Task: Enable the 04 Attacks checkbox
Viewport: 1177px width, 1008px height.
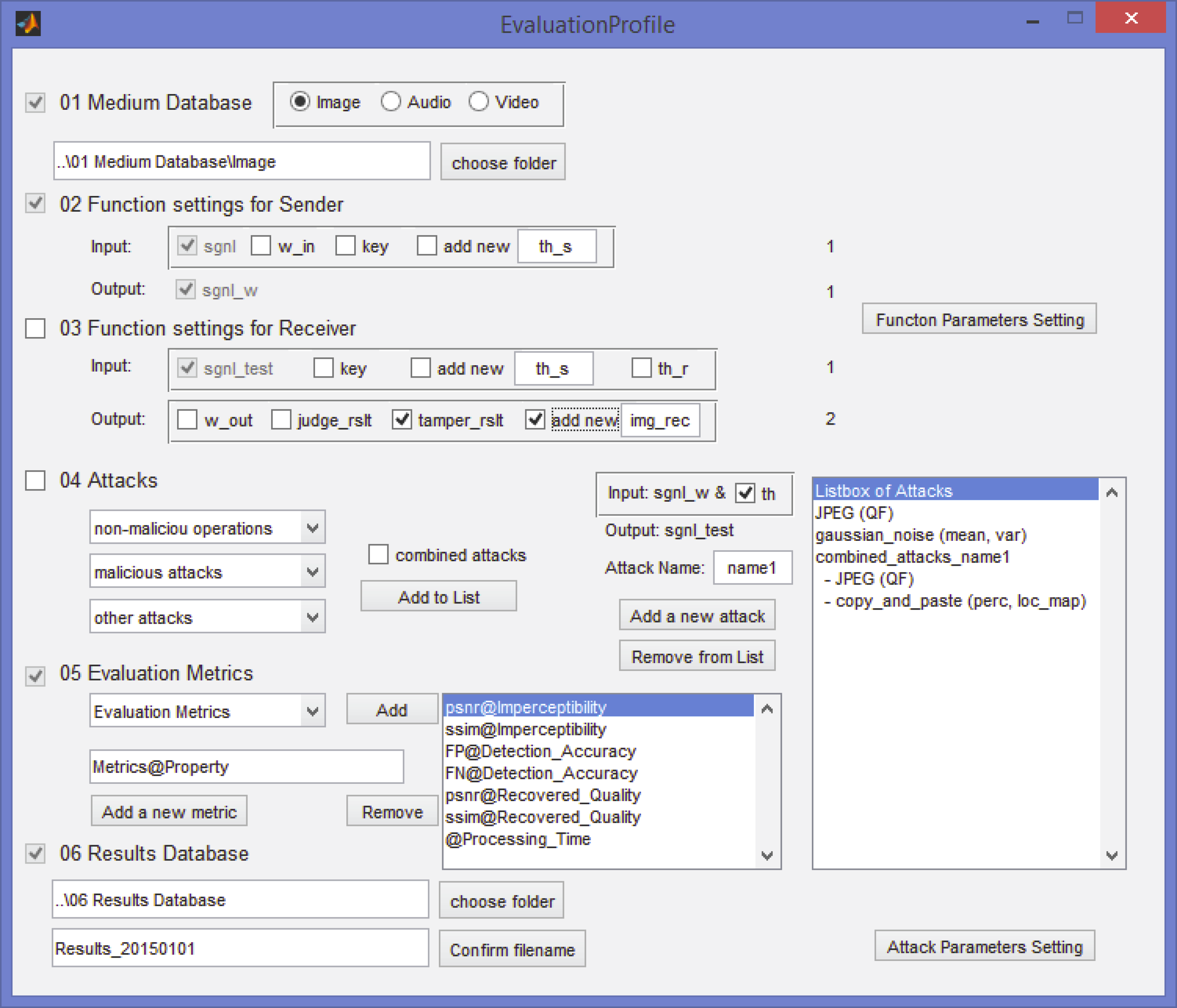Action: [35, 480]
